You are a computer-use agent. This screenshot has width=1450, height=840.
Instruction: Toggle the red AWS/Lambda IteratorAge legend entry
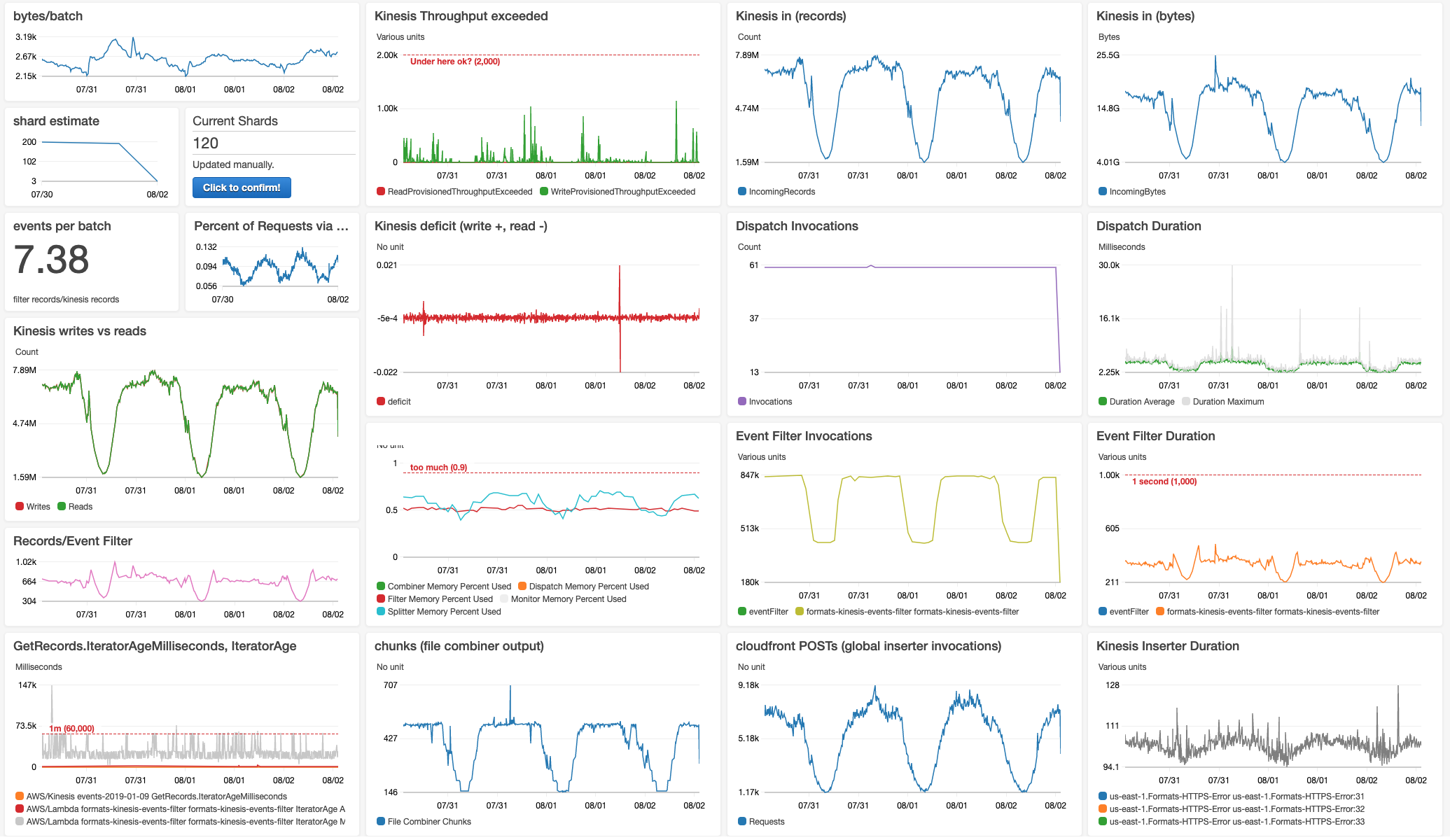point(180,808)
